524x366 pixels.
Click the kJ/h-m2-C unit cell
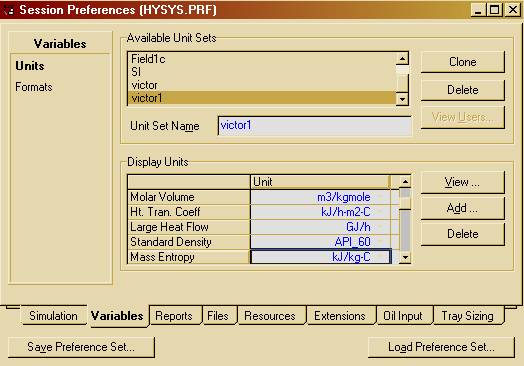coord(320,212)
